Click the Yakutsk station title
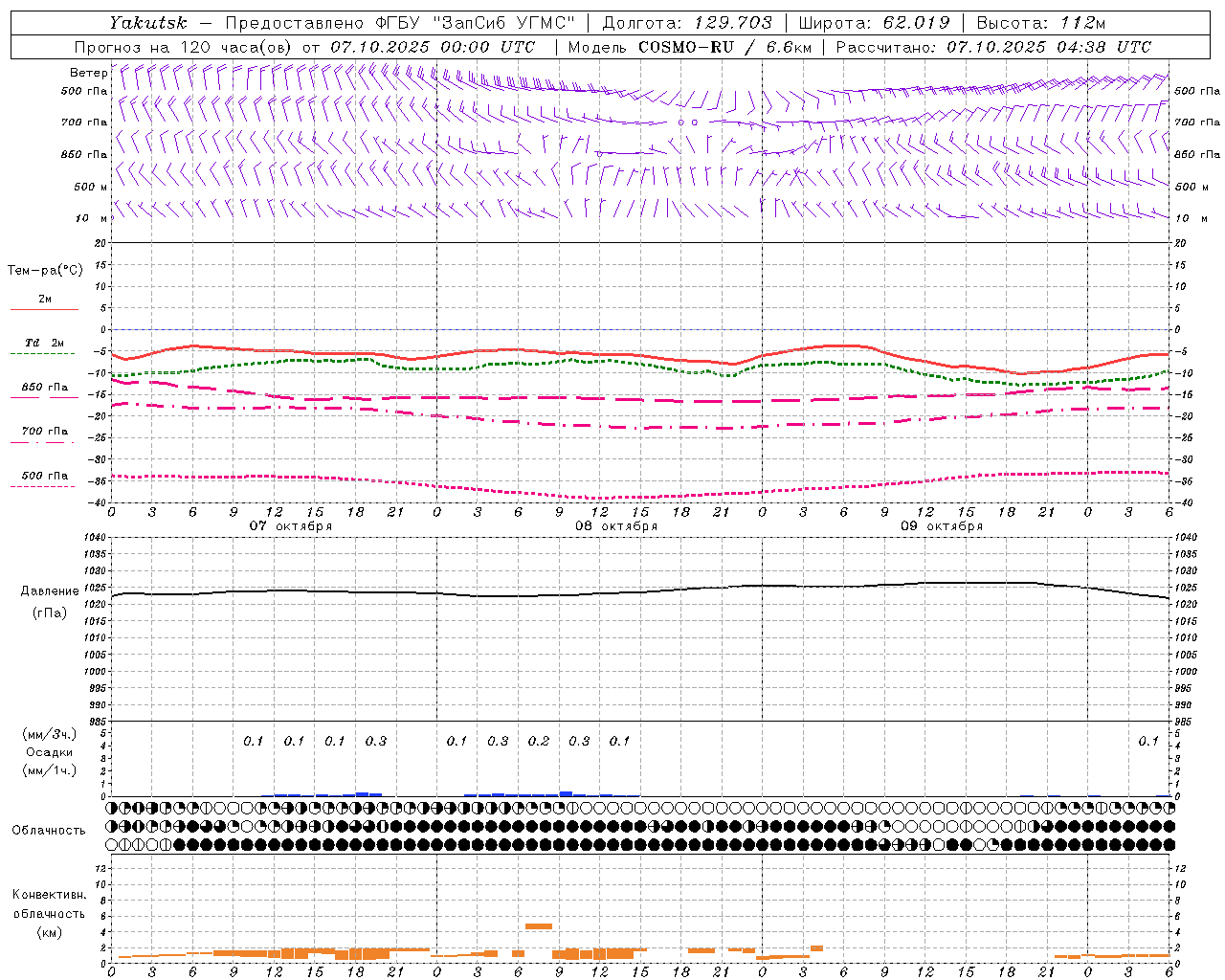Image resolution: width=1225 pixels, height=980 pixels. [x=148, y=23]
